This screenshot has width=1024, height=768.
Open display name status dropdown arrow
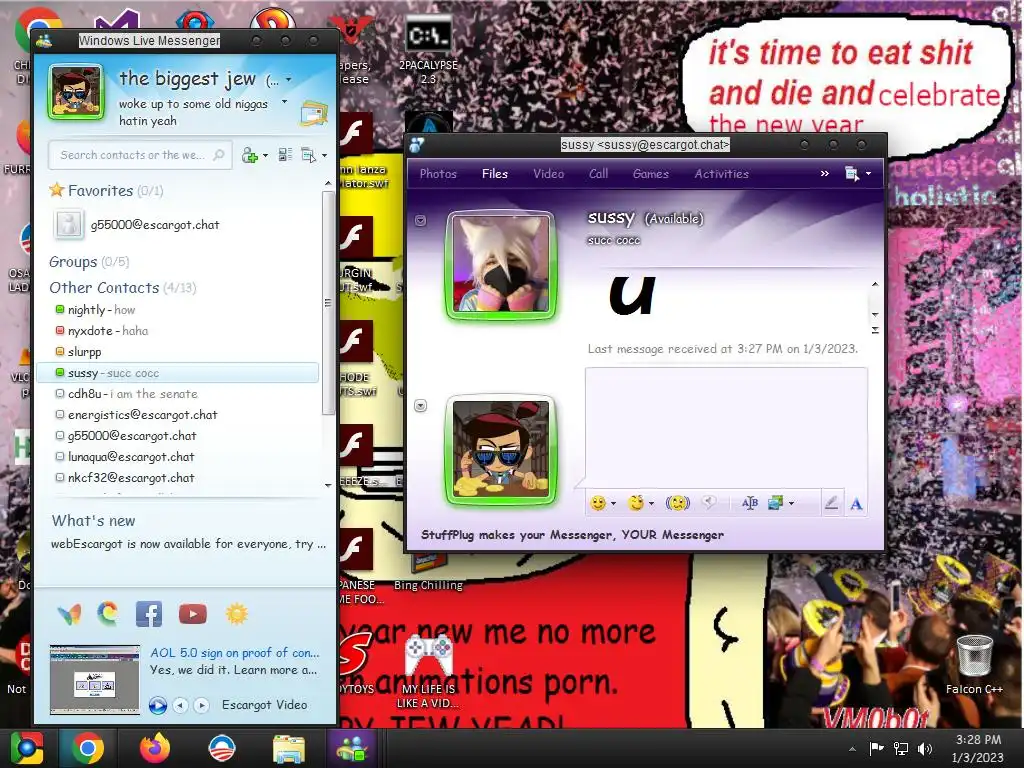pos(289,80)
